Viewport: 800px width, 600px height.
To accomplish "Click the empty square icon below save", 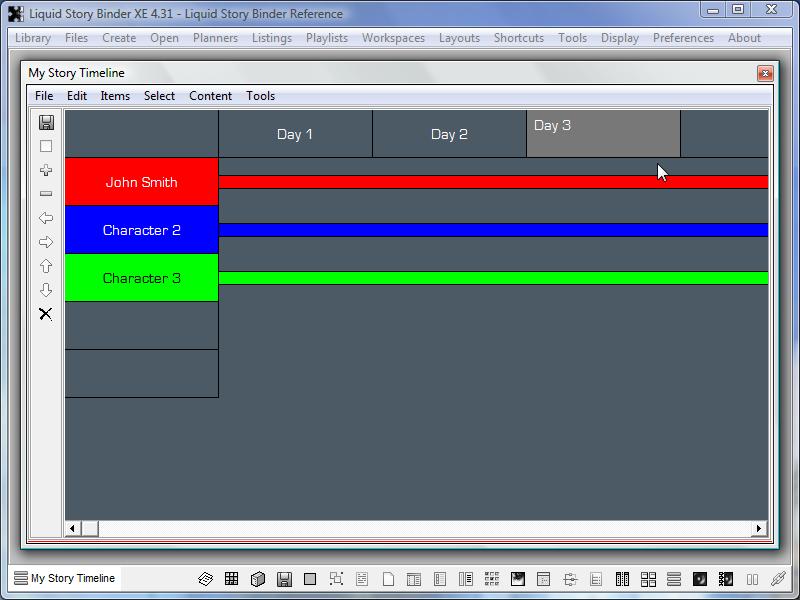I will [x=46, y=146].
